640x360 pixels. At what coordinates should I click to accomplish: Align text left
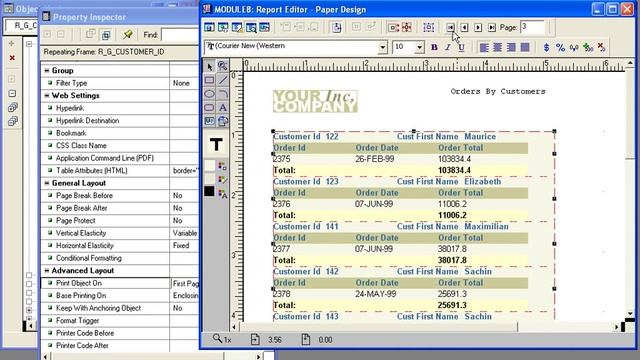pyautogui.click(x=484, y=47)
